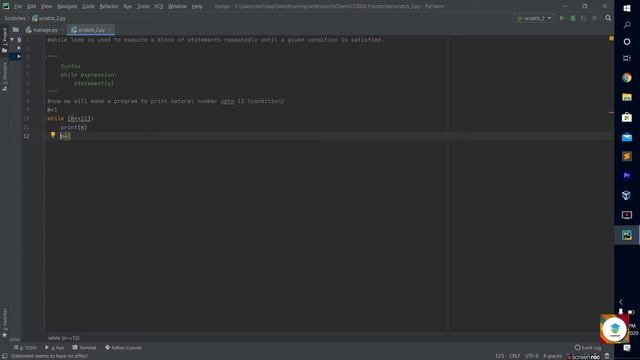Click the project folder icon beside manage.py tab
Image resolution: width=640 pixels, height=360 pixels.
[16, 30]
